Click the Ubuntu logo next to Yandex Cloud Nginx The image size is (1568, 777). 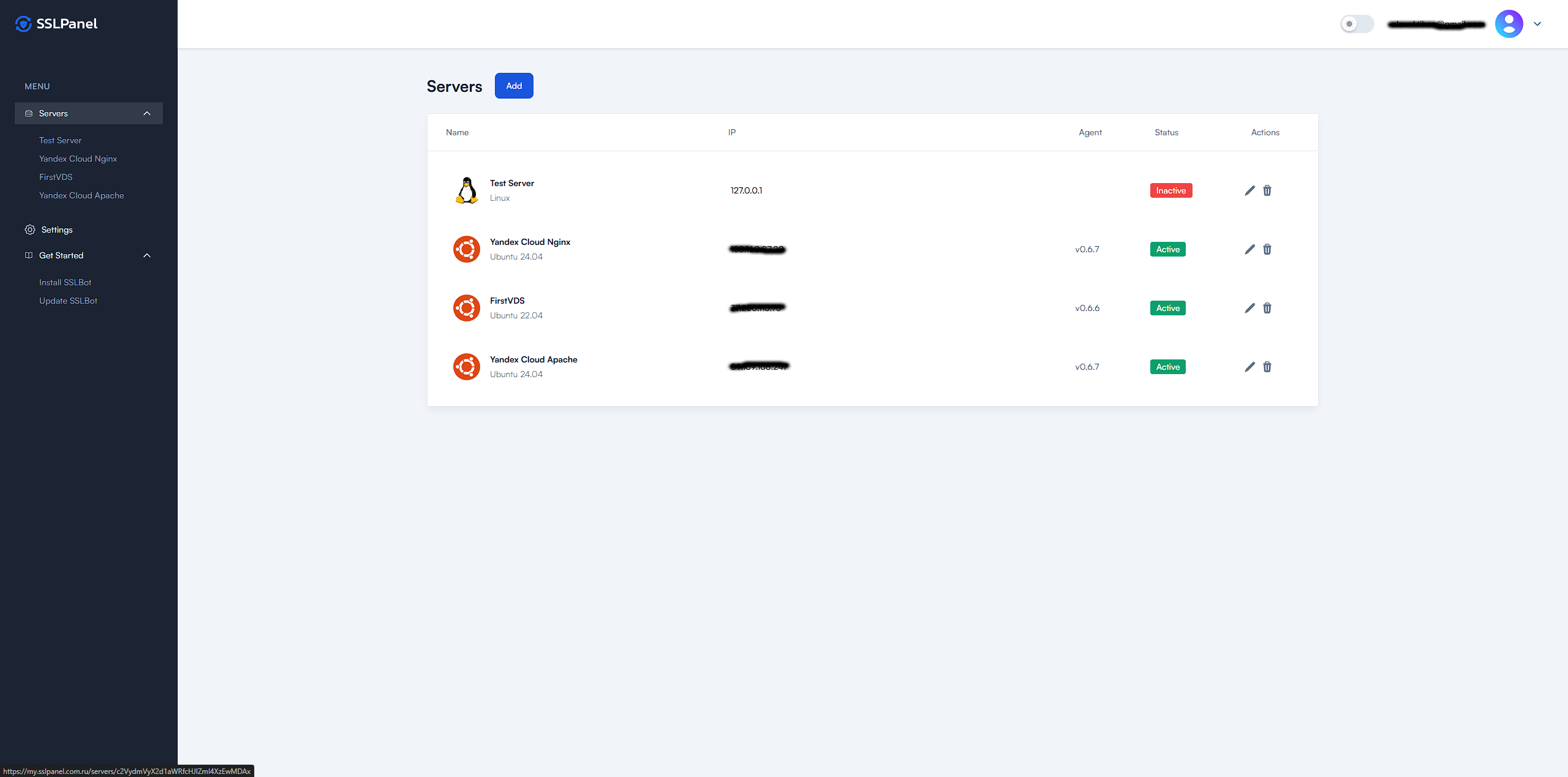pyautogui.click(x=466, y=249)
